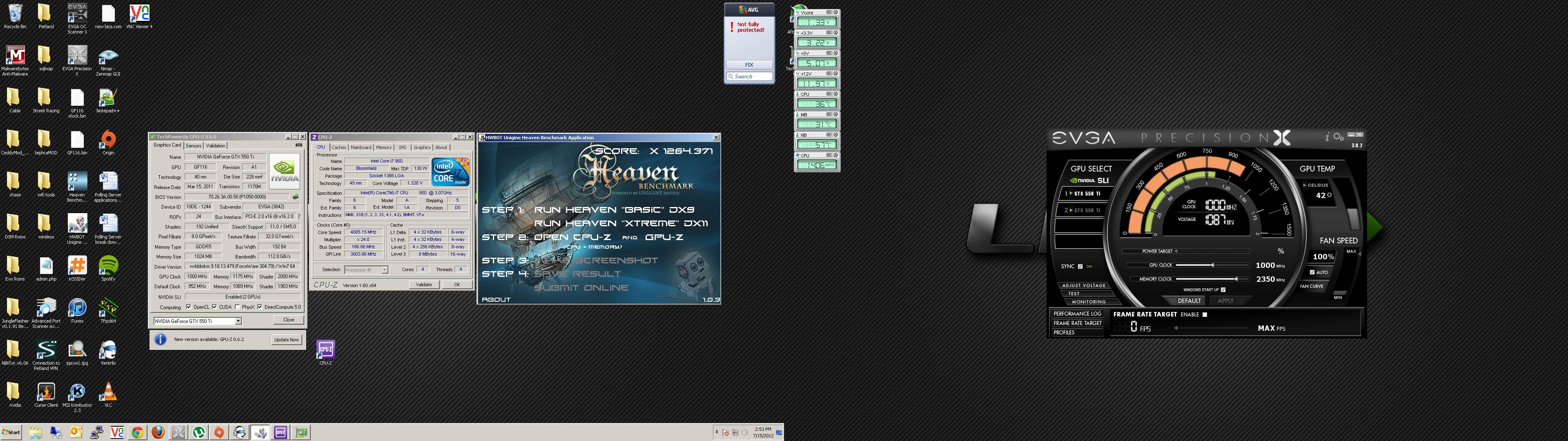Open the Notepad++ desktop icon

tap(108, 100)
